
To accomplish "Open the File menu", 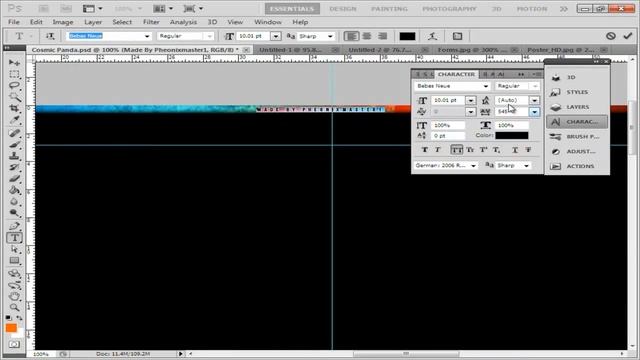I will pos(13,22).
